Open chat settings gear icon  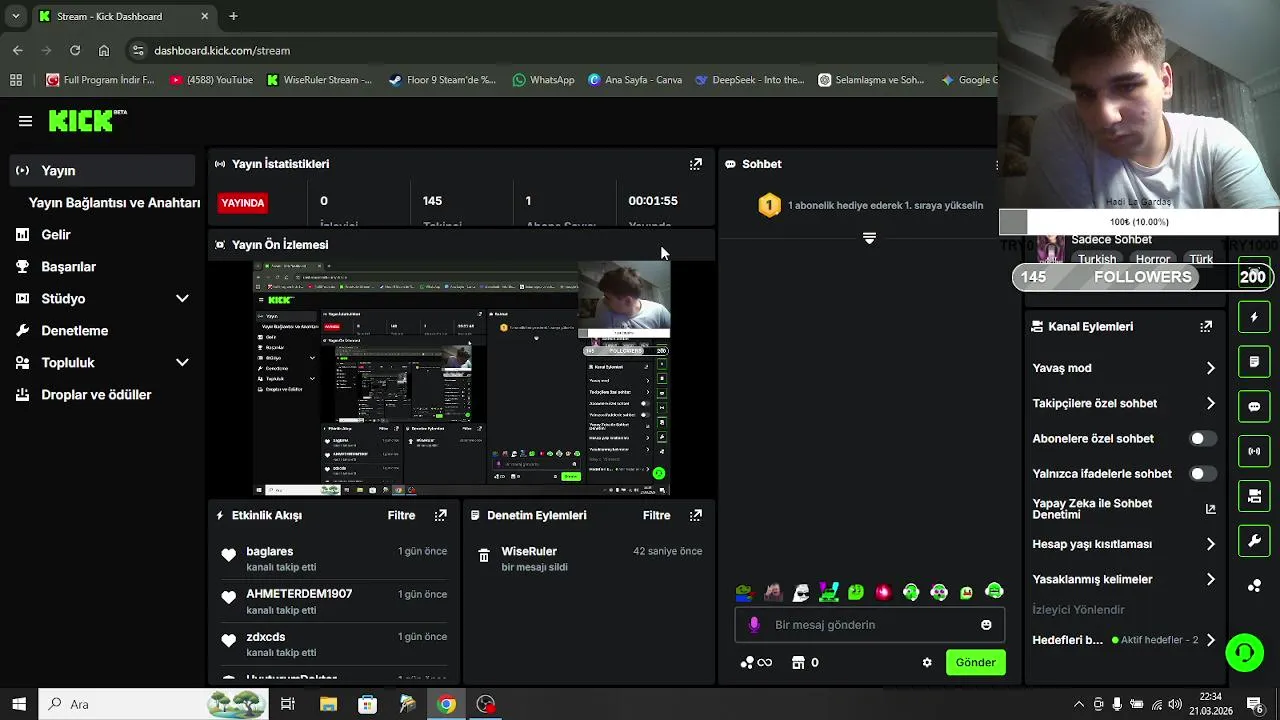click(927, 662)
